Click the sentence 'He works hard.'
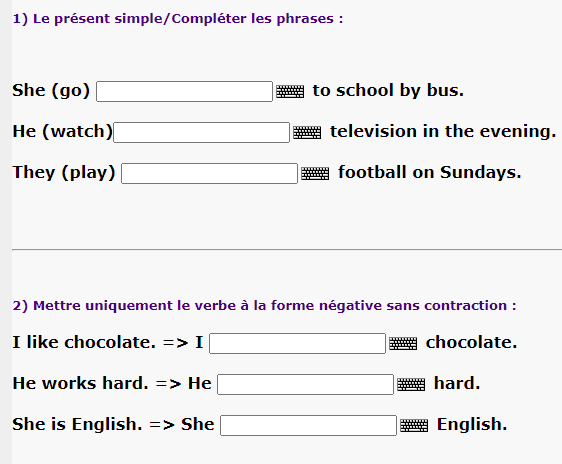 coord(80,383)
